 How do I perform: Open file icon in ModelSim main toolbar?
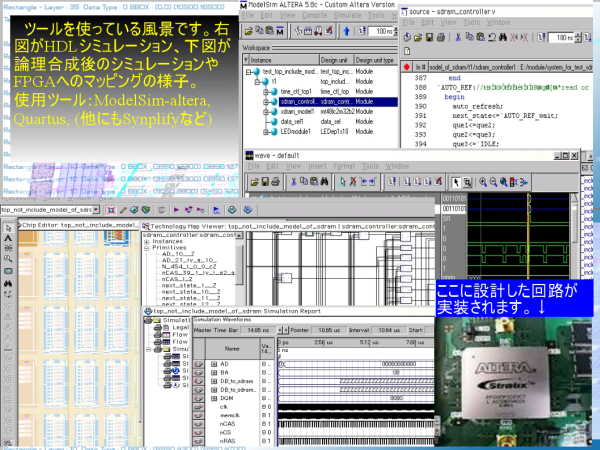pos(249,31)
